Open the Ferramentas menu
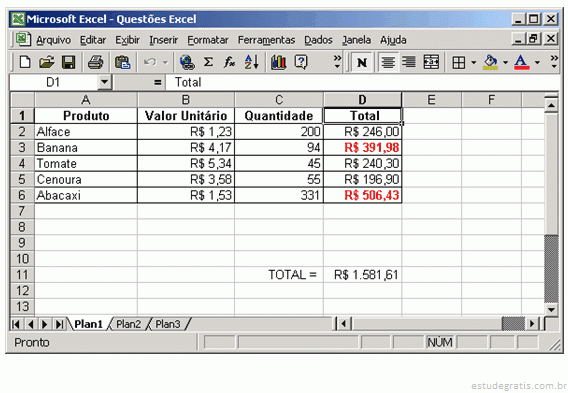 pyautogui.click(x=266, y=40)
